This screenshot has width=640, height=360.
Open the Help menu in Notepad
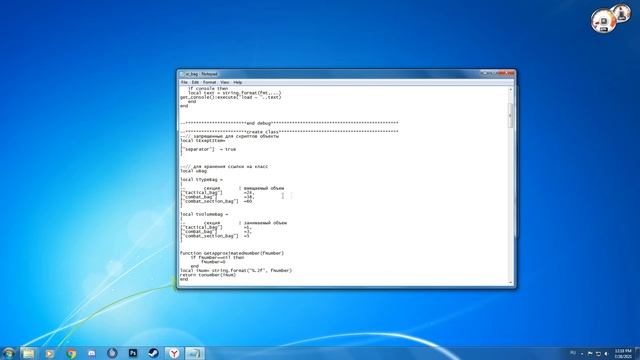238,82
